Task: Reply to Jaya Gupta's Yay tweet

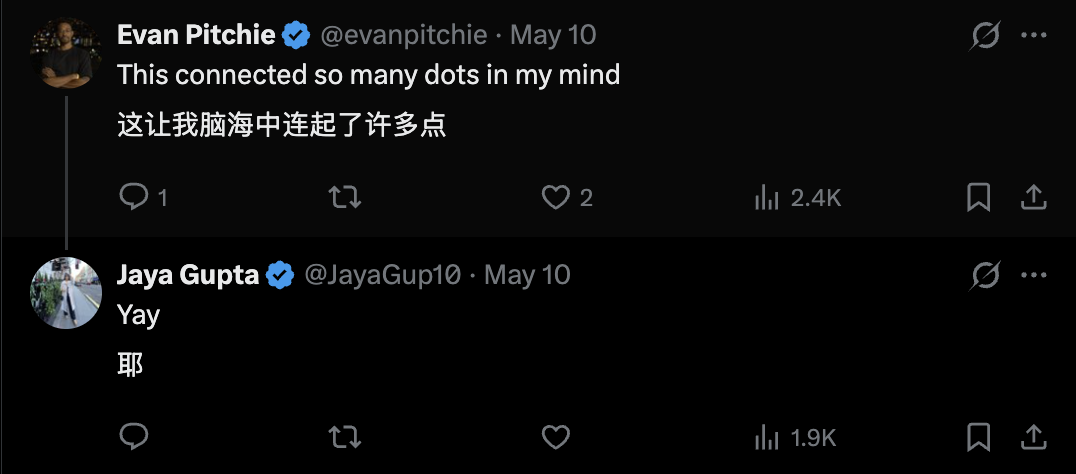Action: [x=134, y=437]
